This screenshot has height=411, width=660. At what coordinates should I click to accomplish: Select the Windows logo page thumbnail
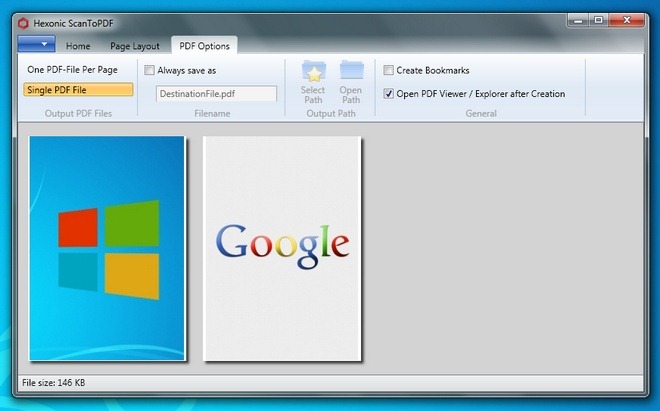tap(107, 248)
